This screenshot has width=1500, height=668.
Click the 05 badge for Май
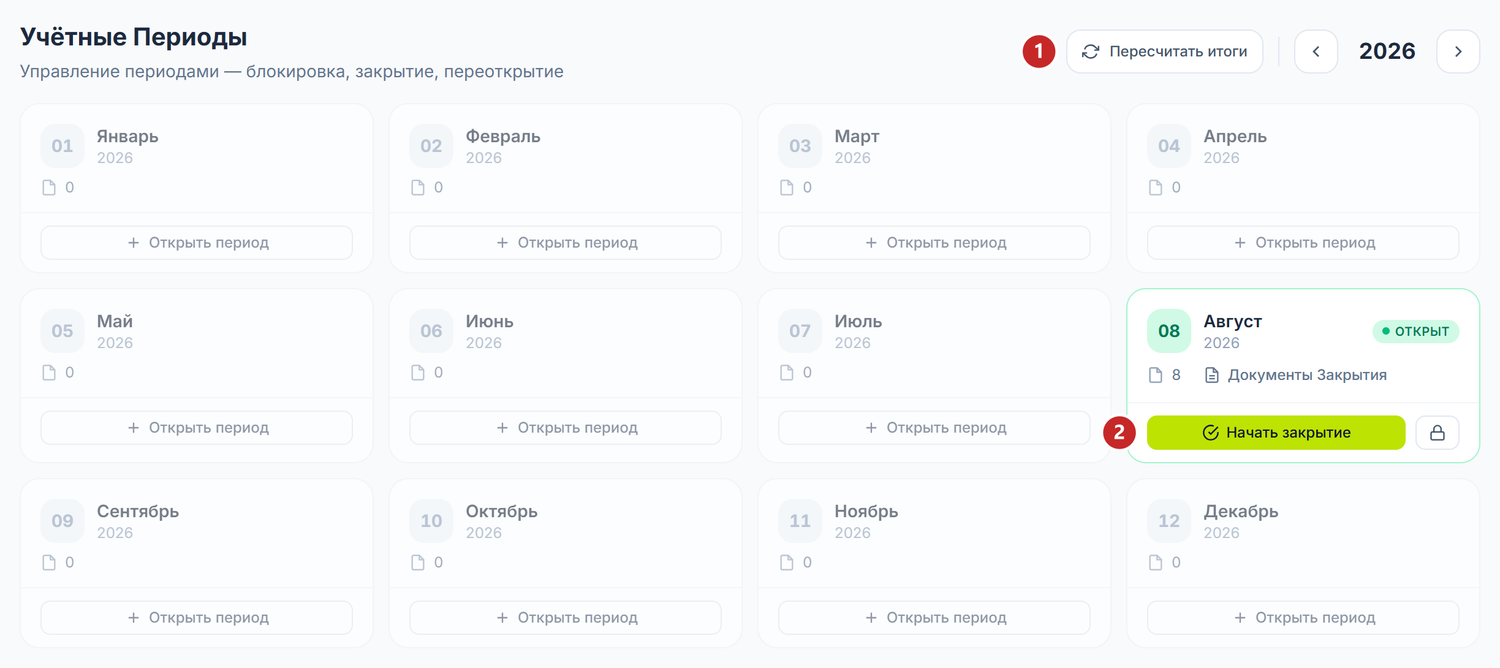click(x=62, y=331)
